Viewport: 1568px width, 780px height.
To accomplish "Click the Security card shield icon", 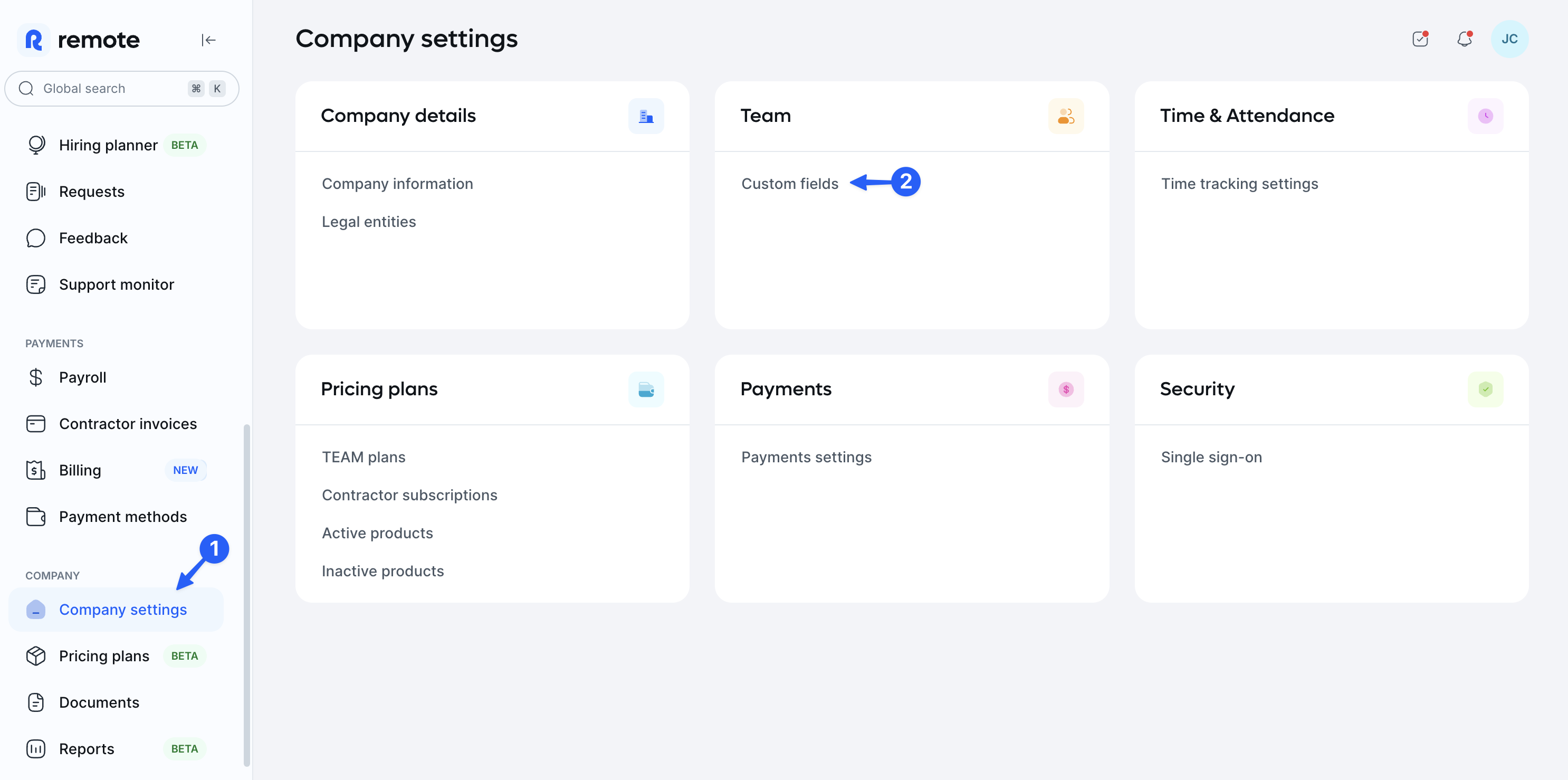I will (x=1485, y=389).
